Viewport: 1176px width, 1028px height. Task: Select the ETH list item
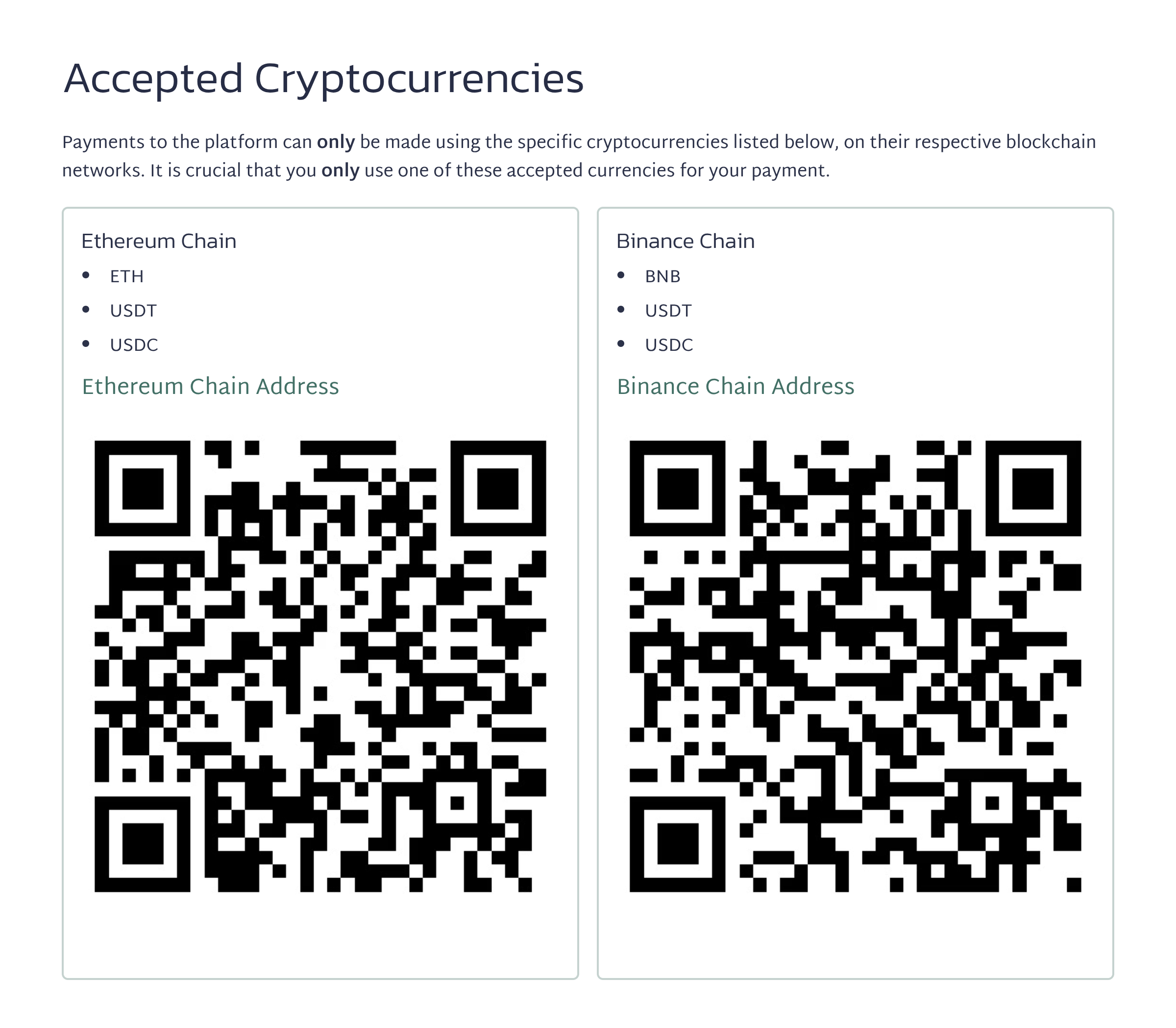click(x=127, y=276)
